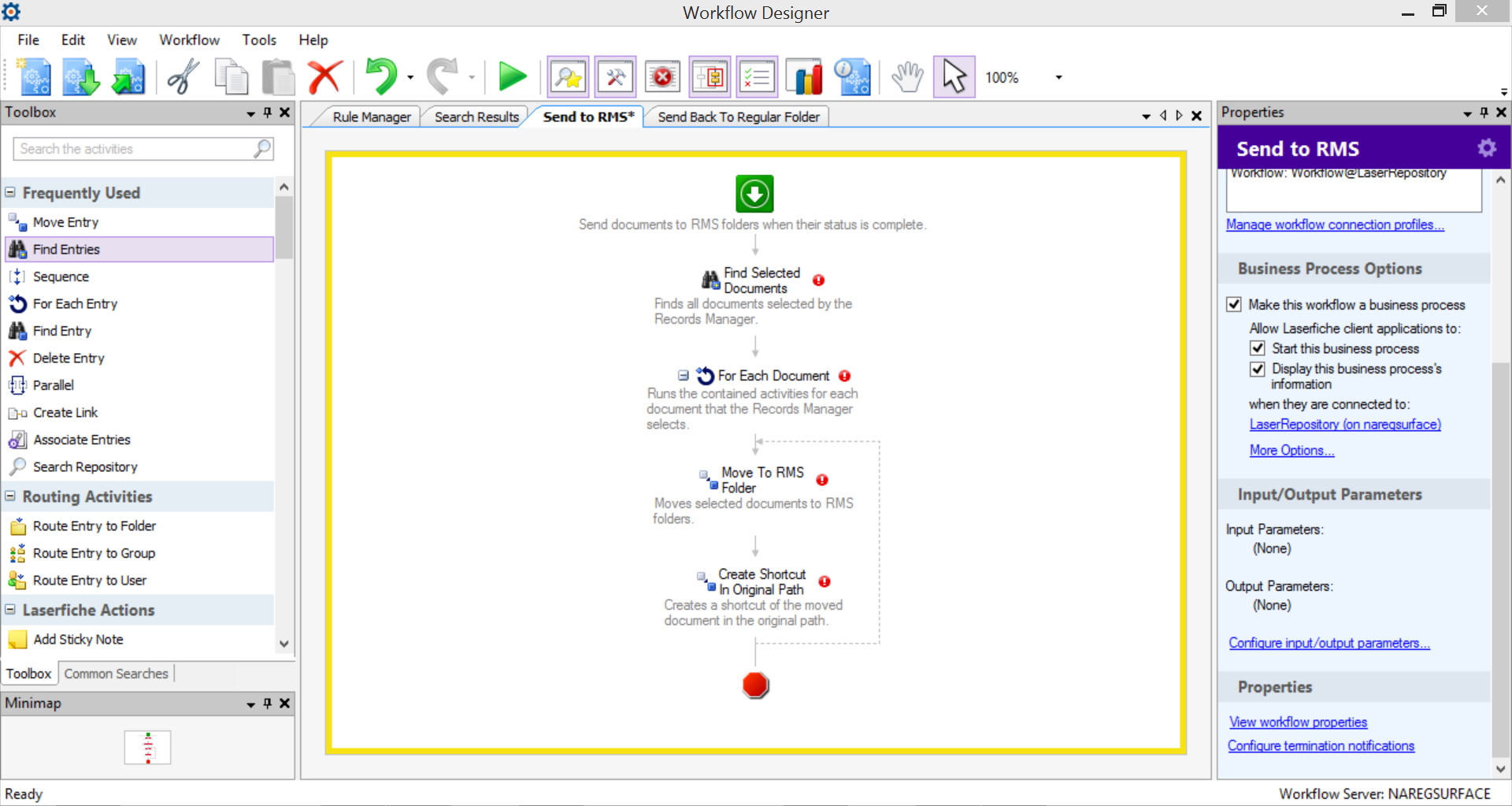The height and width of the screenshot is (806, 1512).
Task: Open Configure termination notifications link
Action: point(1321,746)
